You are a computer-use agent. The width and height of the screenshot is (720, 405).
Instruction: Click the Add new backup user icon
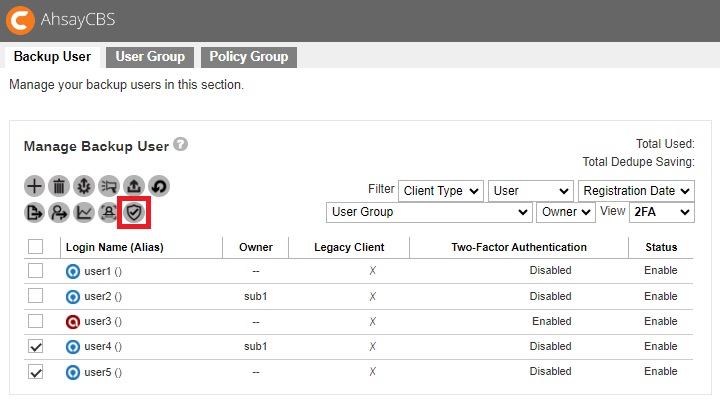point(35,186)
